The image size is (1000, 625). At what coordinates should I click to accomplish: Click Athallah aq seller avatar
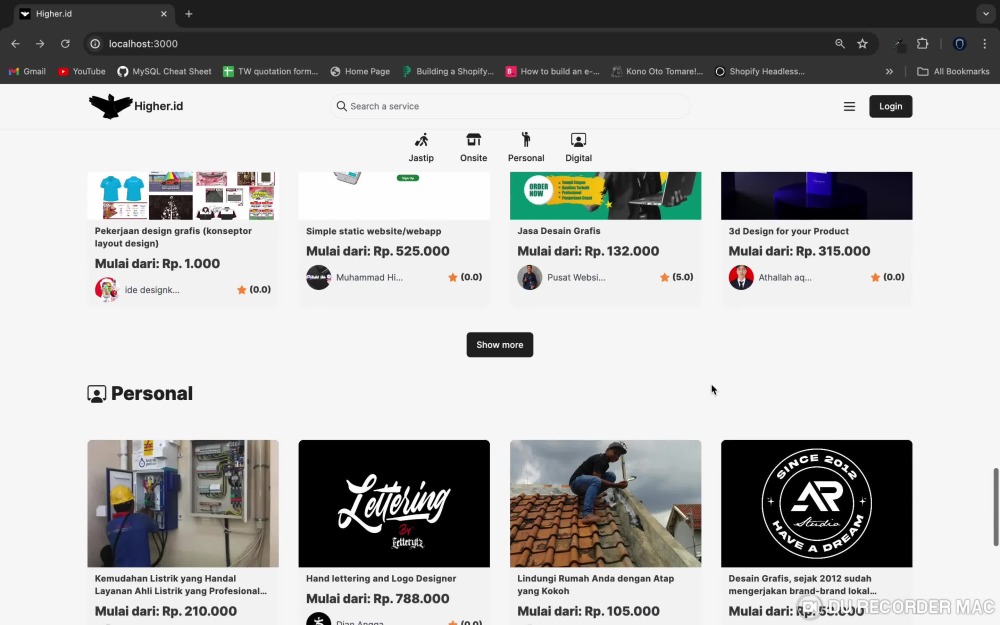[741, 277]
